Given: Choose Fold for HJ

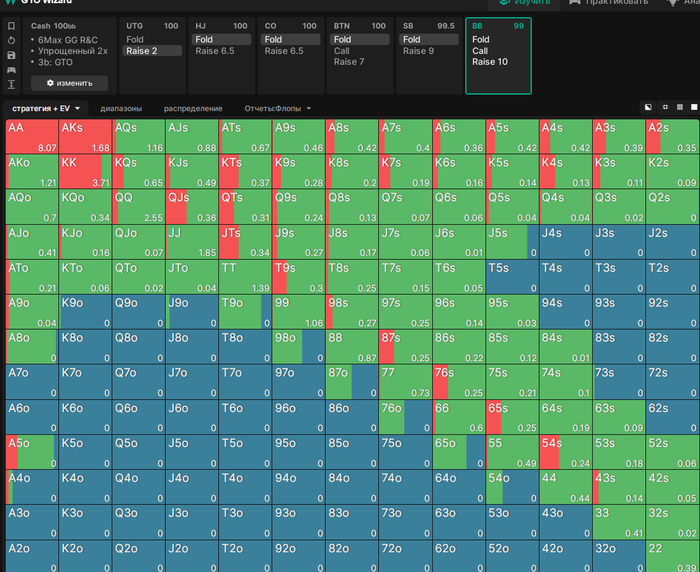Looking at the screenshot, I should tap(221, 40).
